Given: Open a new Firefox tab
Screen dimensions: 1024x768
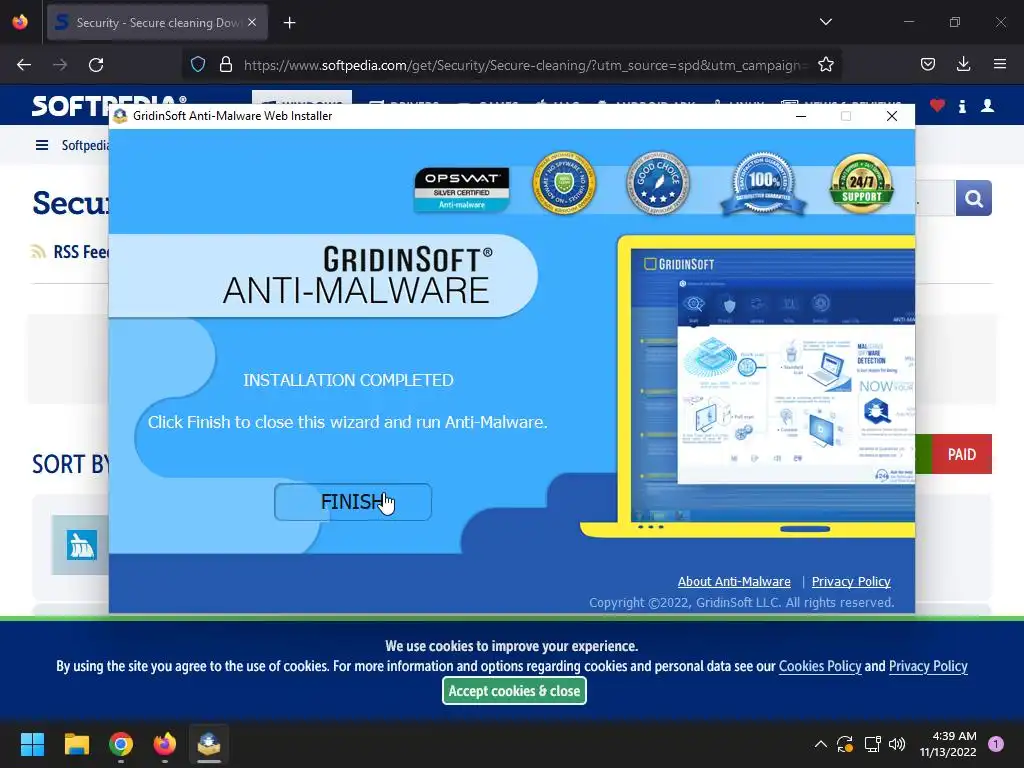Looking at the screenshot, I should point(289,23).
